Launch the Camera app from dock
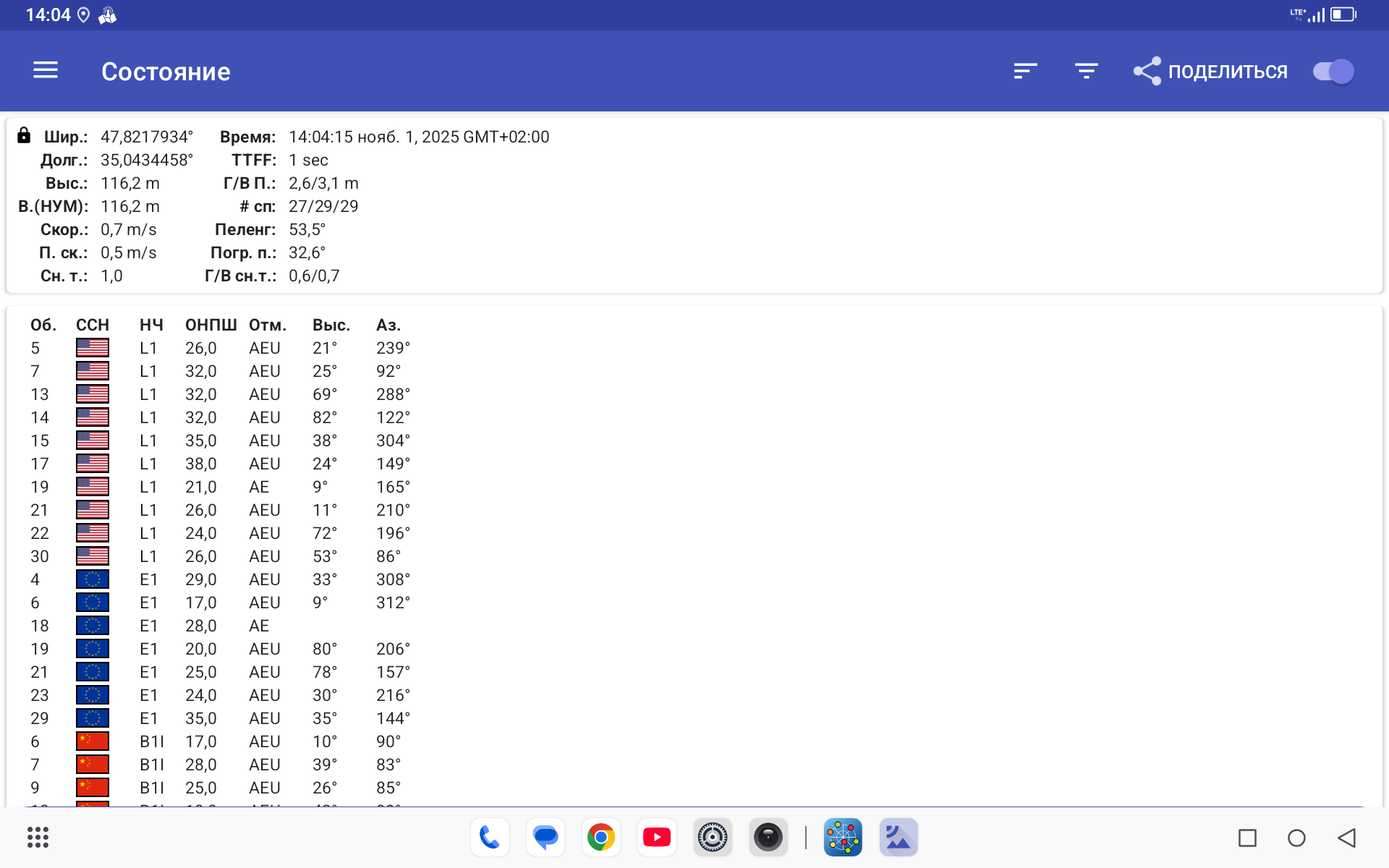The image size is (1389, 868). point(768,838)
